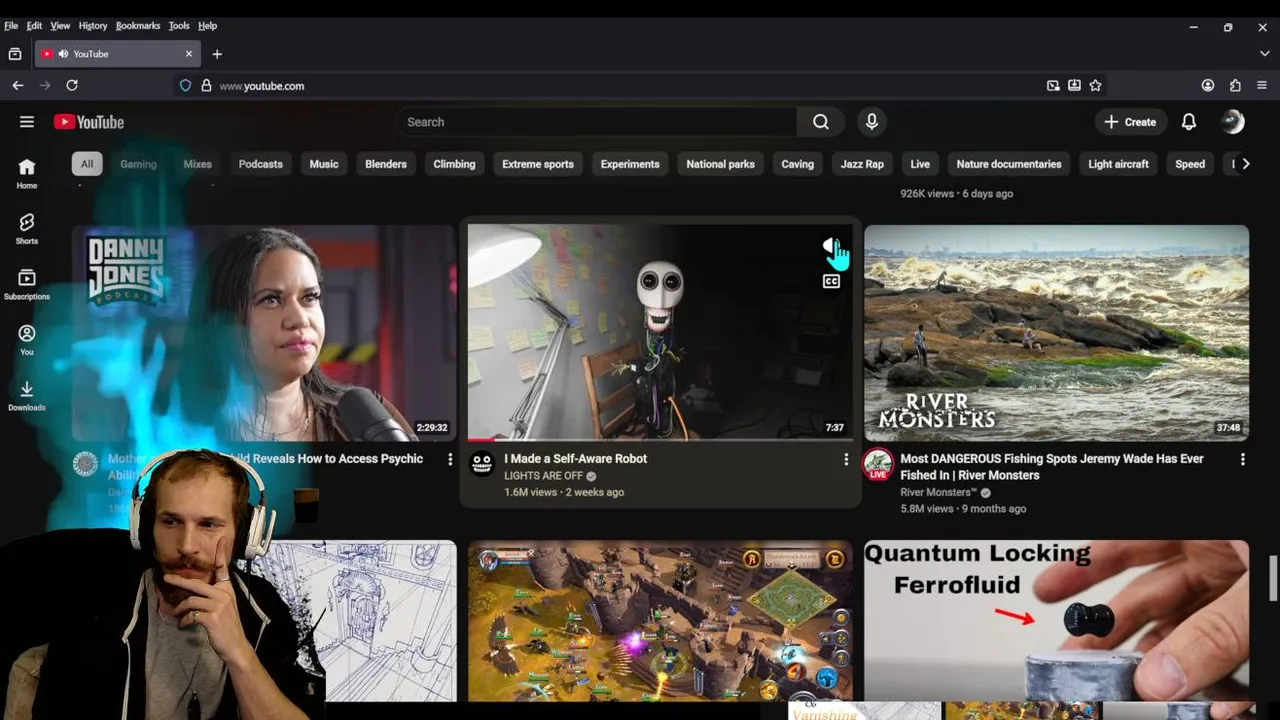1280x720 pixels.
Task: Select the All filter chip
Action: pyautogui.click(x=87, y=164)
